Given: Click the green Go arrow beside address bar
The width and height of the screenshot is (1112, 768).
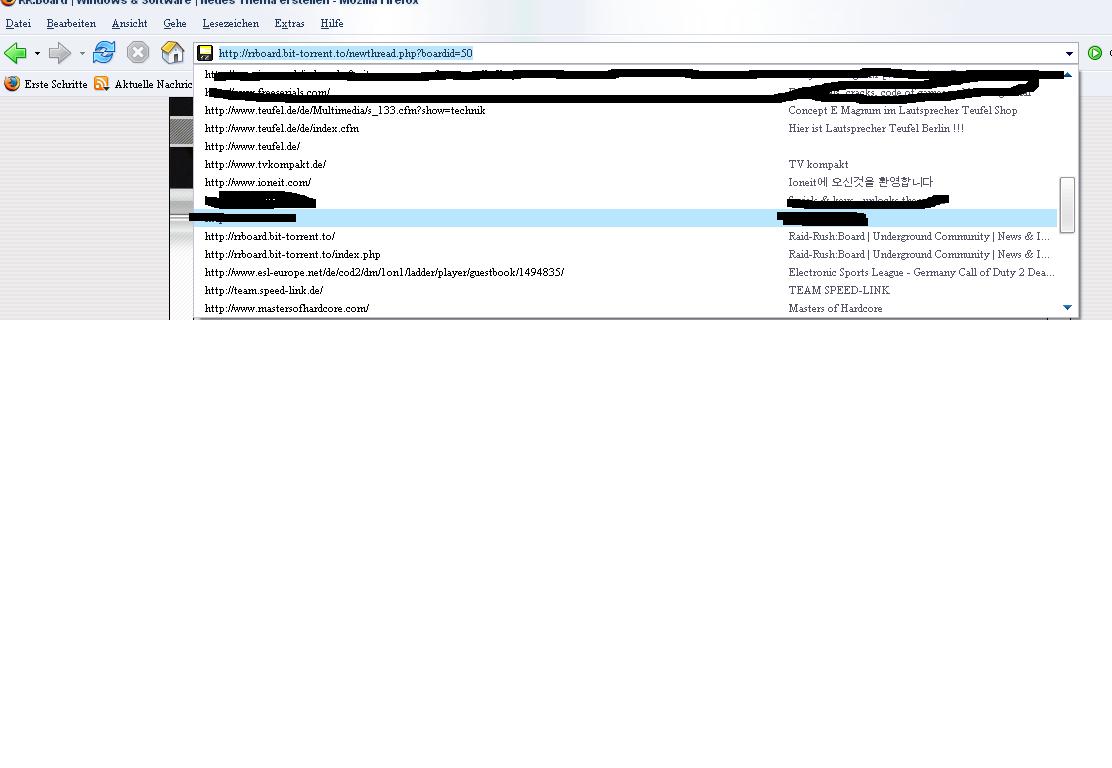Looking at the screenshot, I should pos(1095,53).
